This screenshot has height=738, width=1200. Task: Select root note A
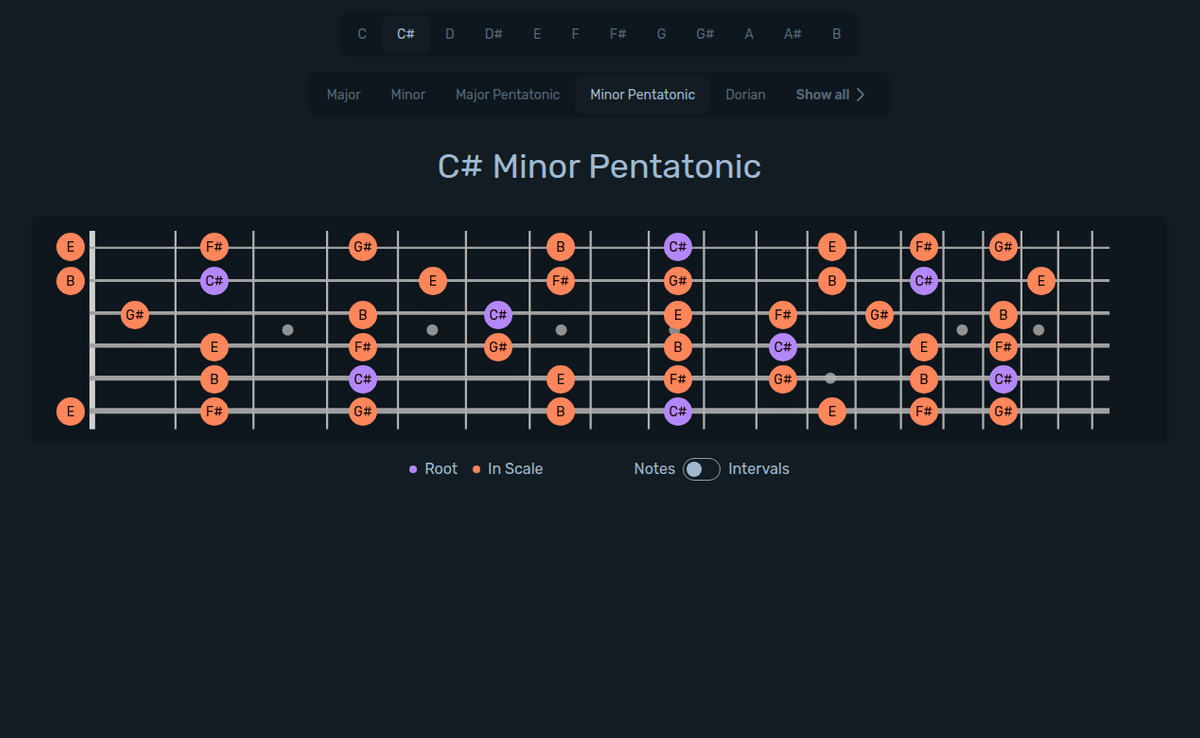coord(749,34)
